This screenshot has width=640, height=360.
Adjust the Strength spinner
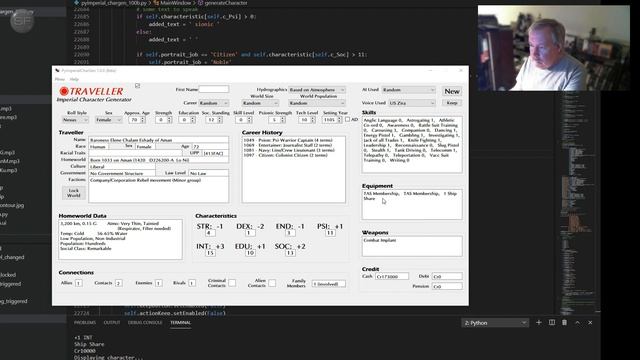pyautogui.click(x=164, y=120)
